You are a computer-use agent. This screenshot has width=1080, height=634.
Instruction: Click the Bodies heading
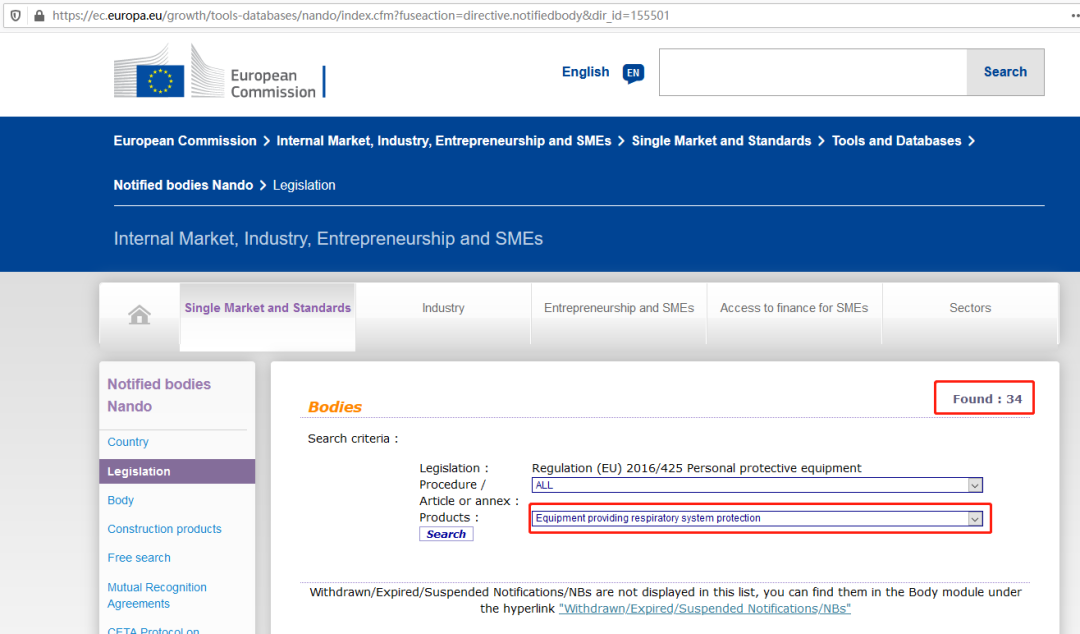pos(335,407)
